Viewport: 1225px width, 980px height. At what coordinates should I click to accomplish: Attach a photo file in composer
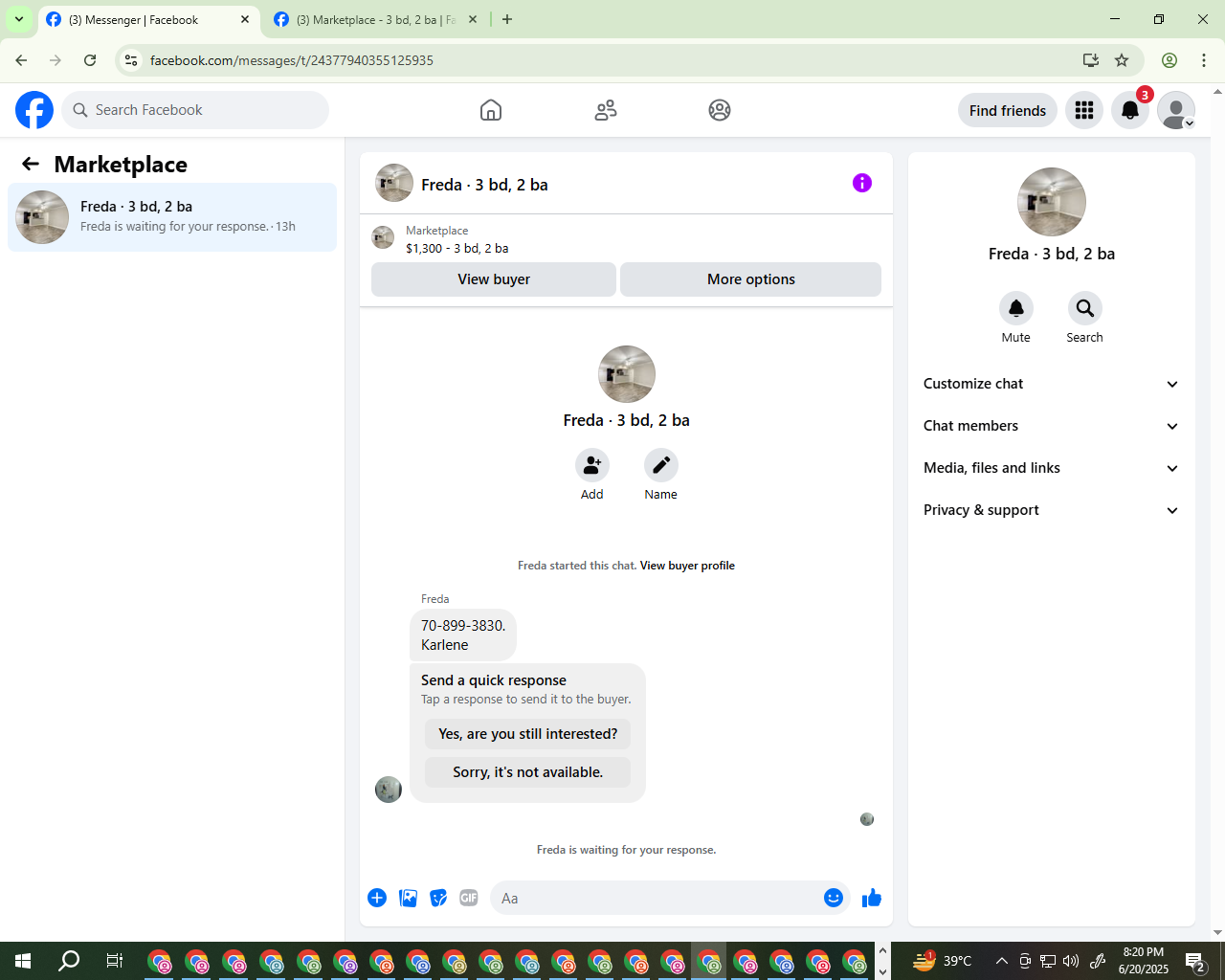(409, 898)
